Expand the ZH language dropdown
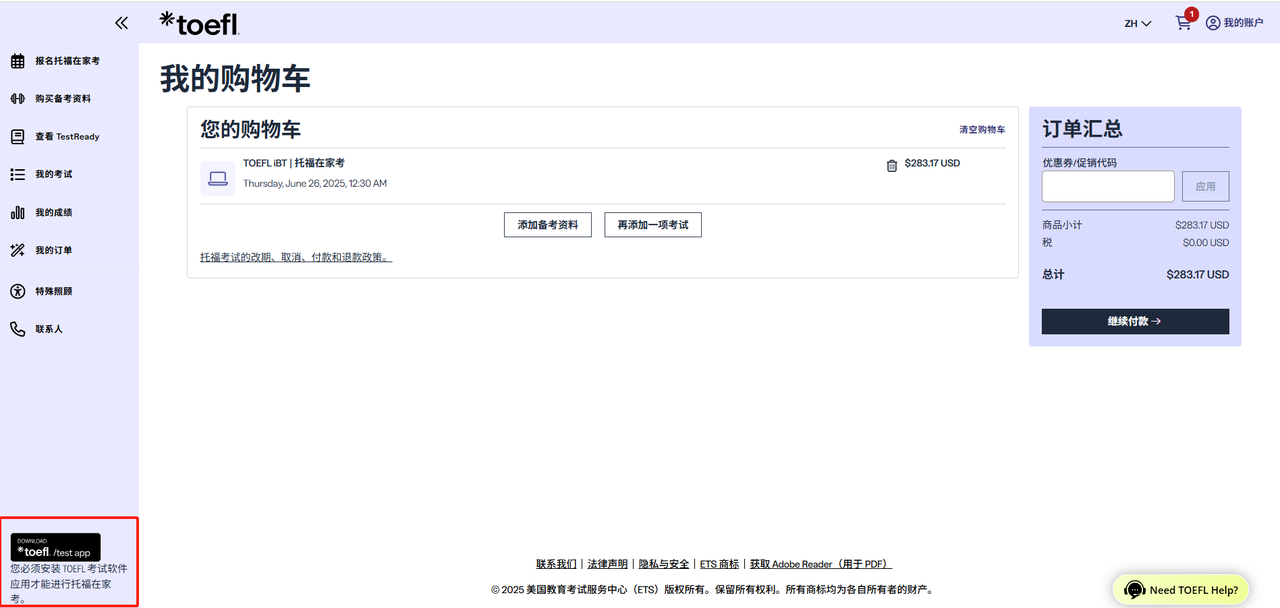The height and width of the screenshot is (608, 1280). tap(1138, 23)
